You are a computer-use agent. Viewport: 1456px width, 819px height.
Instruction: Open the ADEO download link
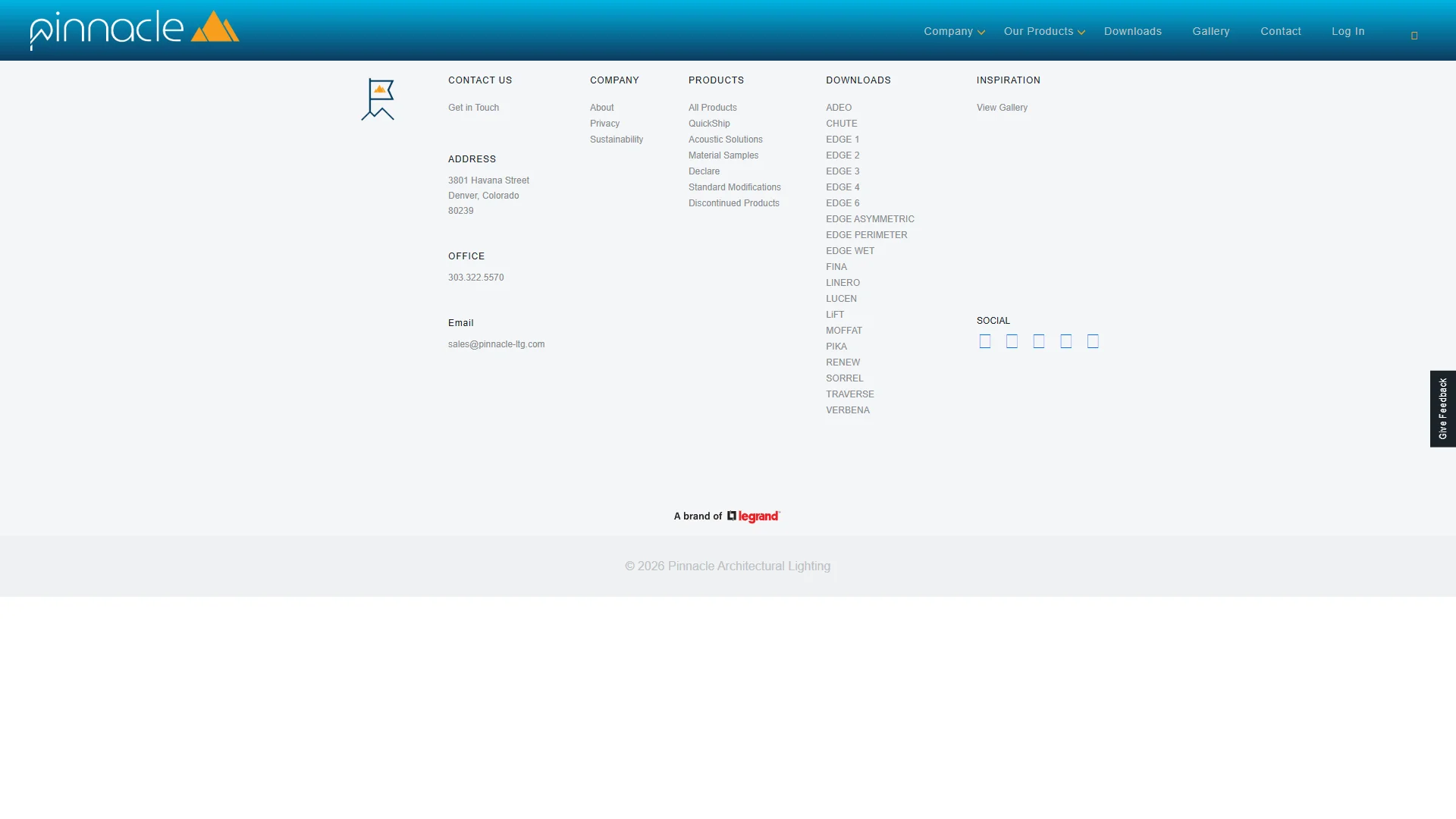coord(838,108)
